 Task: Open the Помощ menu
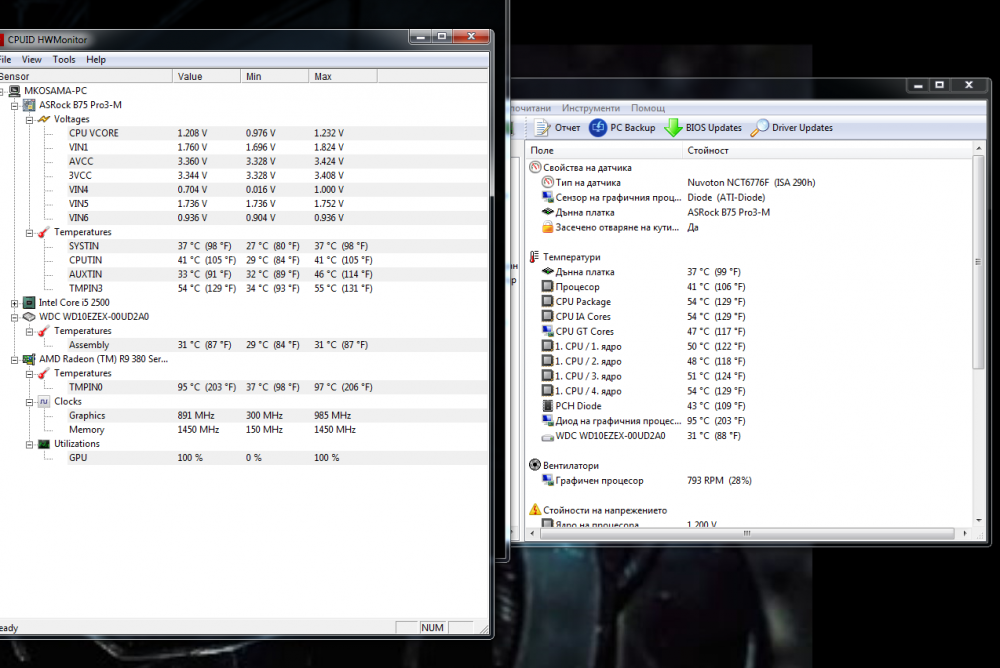[648, 108]
